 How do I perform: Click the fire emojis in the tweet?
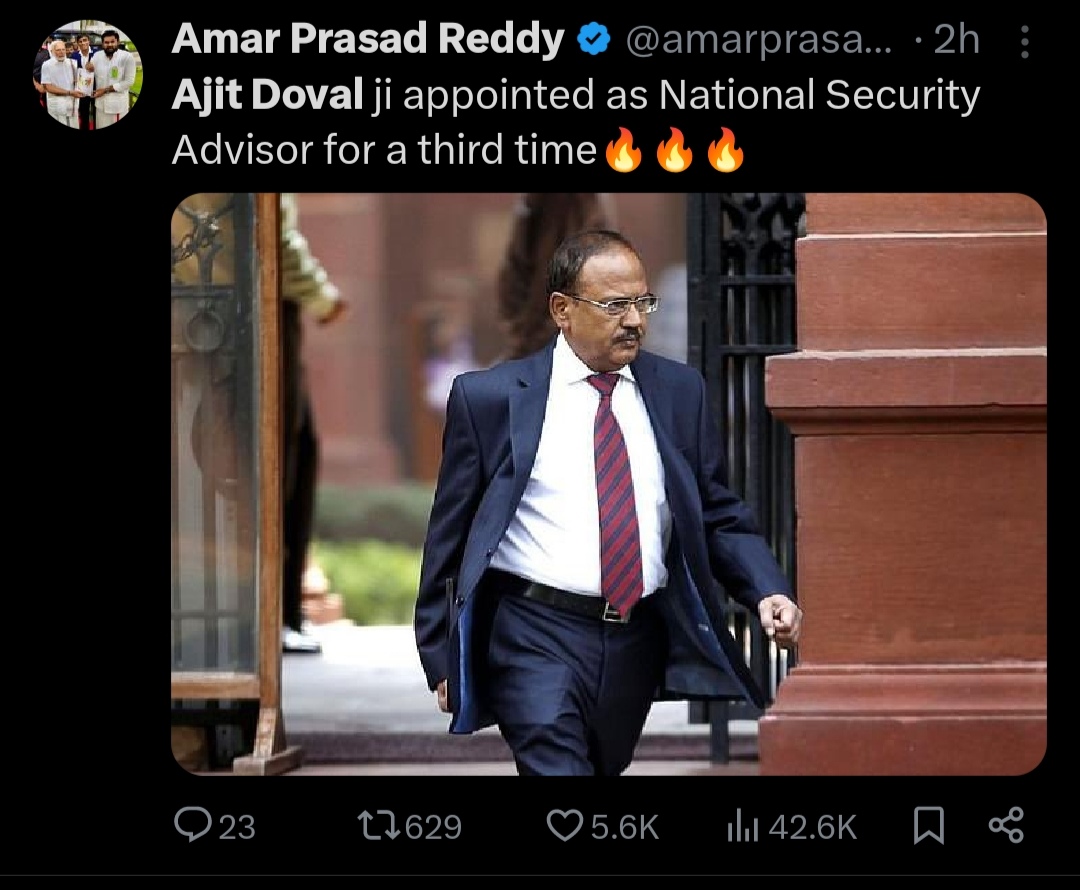pos(674,149)
